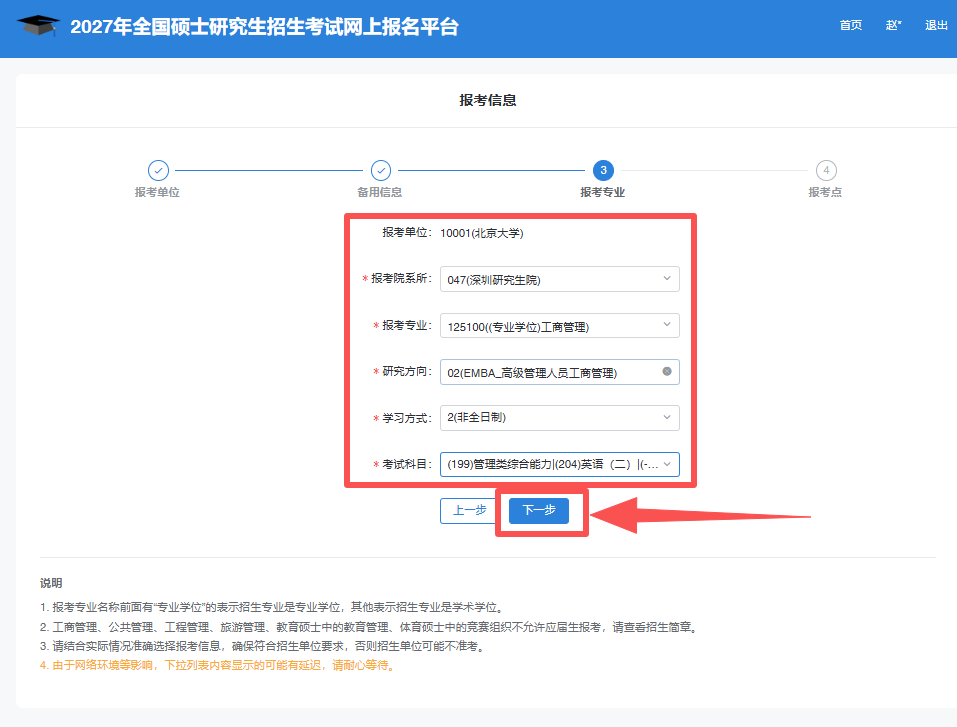Select the 125100 工商管理 combo box

point(560,325)
